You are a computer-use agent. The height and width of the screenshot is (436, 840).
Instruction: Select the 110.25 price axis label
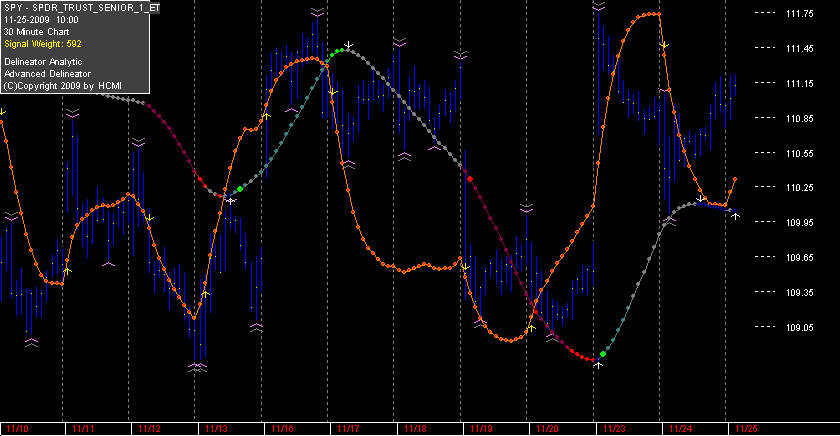799,187
